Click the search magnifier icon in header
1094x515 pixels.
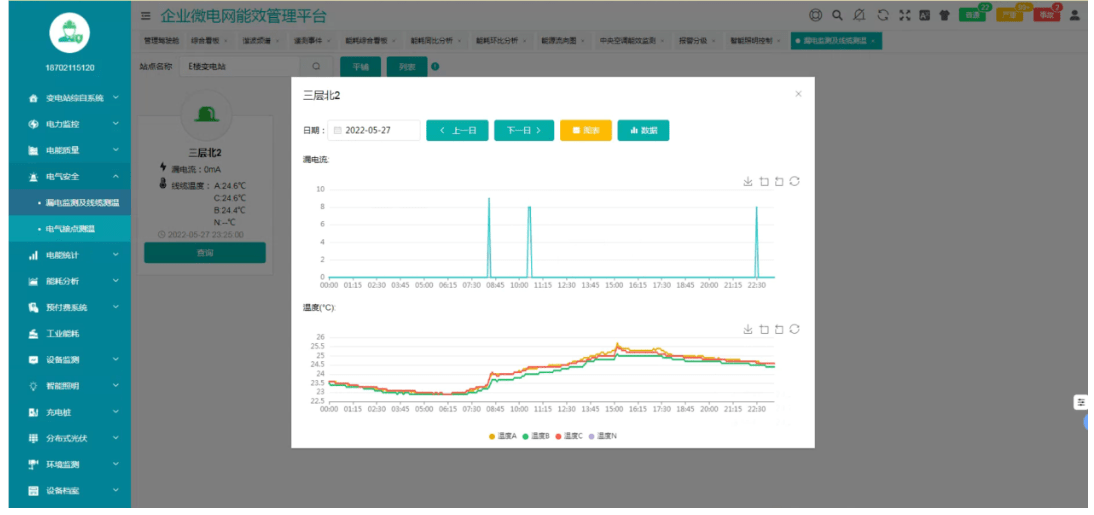pyautogui.click(x=837, y=15)
